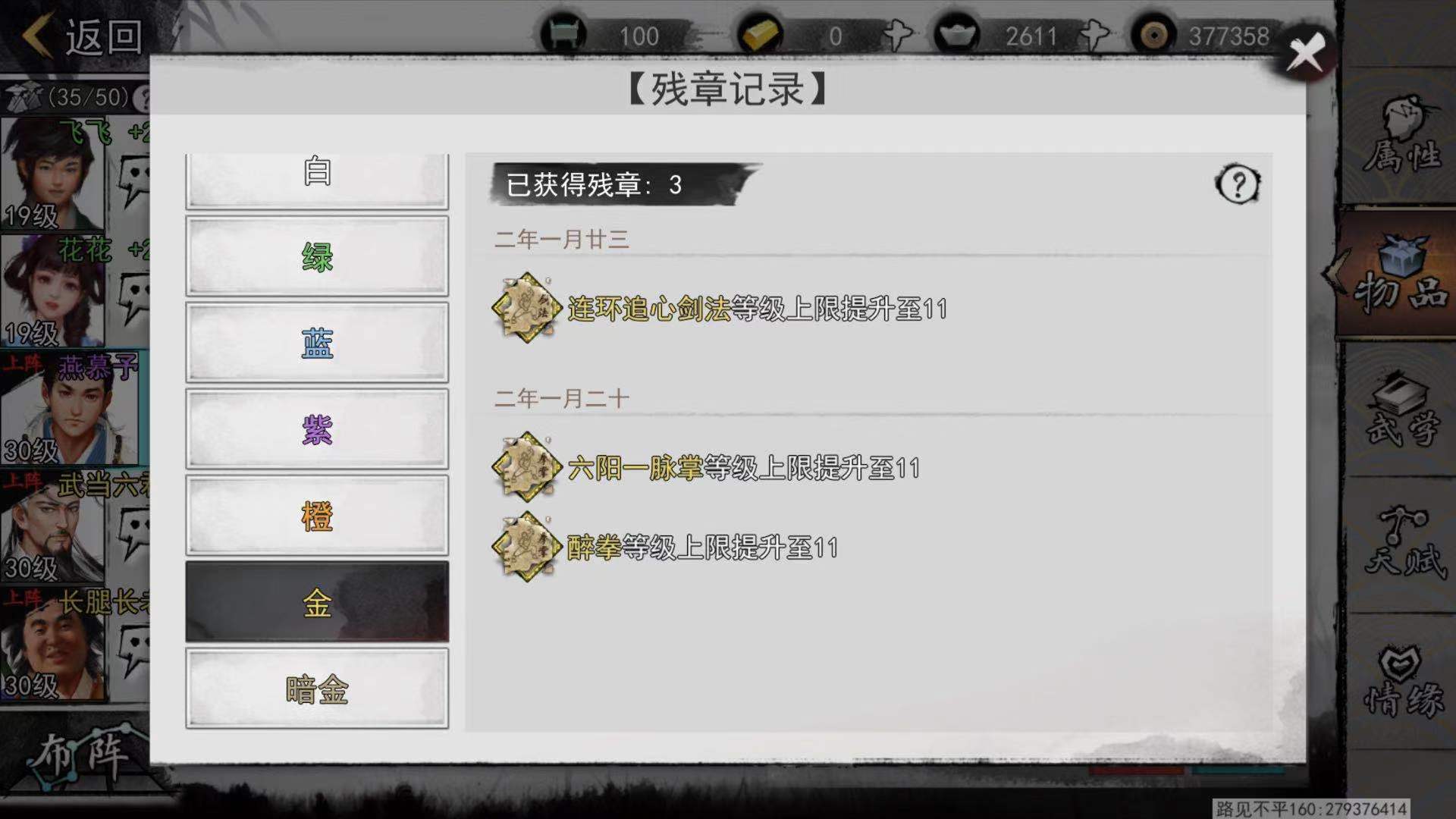Select the 紫 quality filter

[x=317, y=429]
